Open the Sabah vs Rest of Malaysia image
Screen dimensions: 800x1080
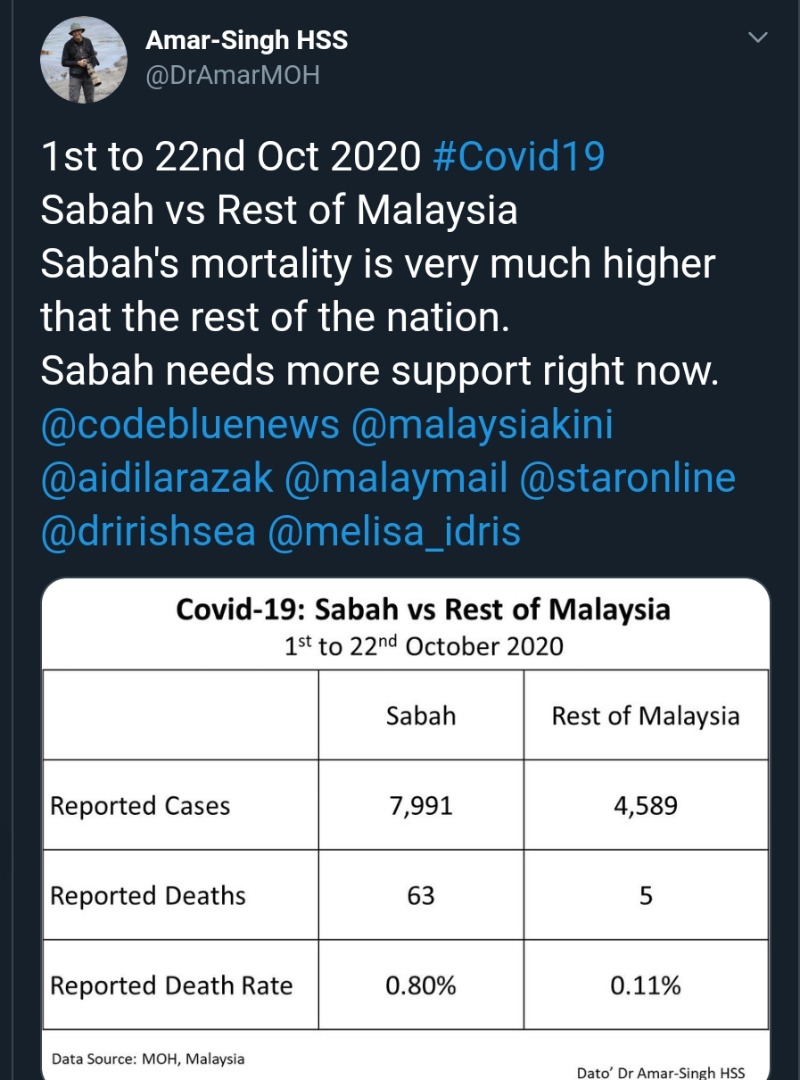pos(406,829)
